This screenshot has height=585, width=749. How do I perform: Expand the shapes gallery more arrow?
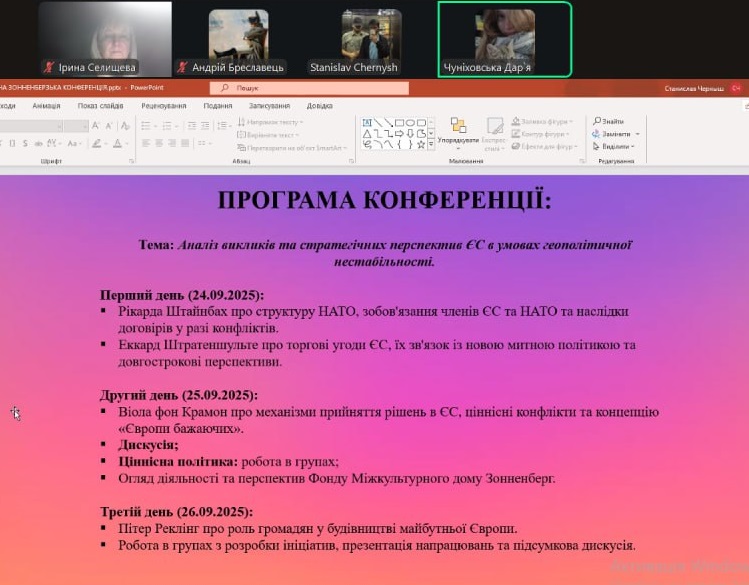[x=432, y=145]
